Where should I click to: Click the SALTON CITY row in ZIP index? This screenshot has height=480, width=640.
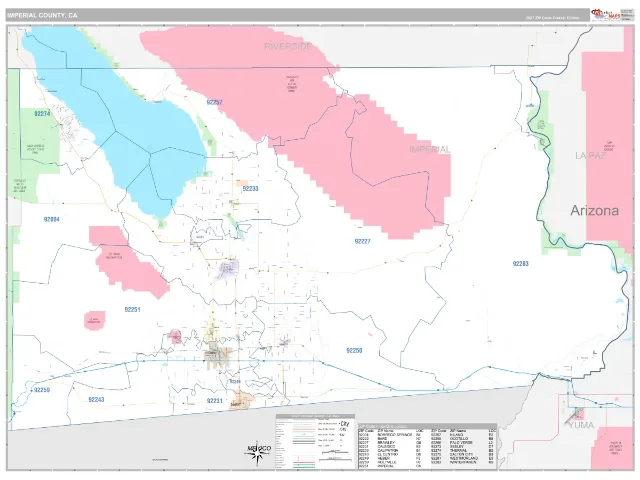464,454
